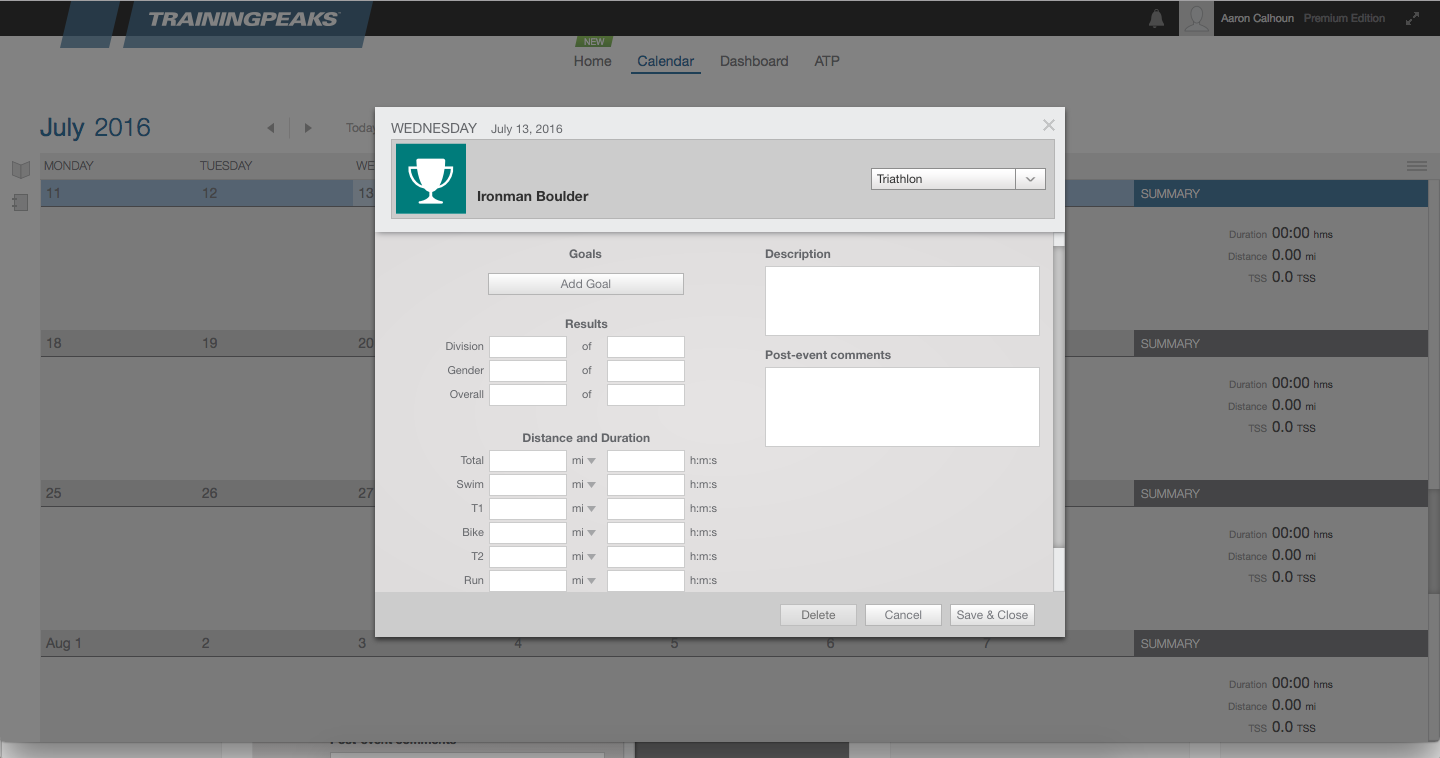Click the July 2016 month heading

point(95,128)
